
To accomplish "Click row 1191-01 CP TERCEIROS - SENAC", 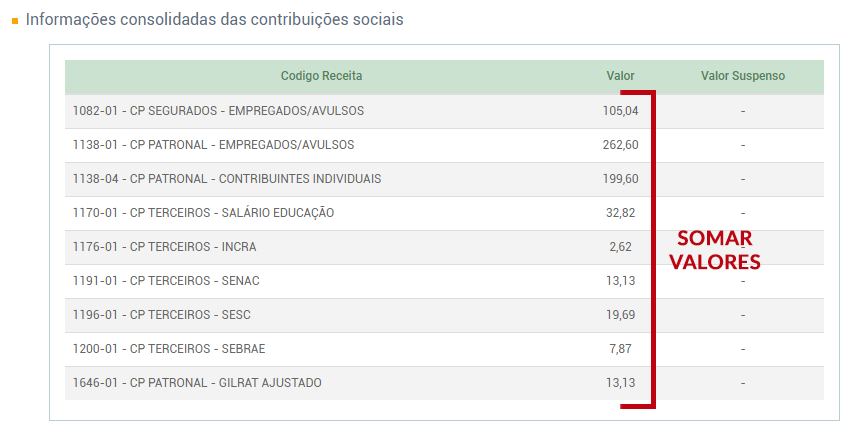I will pyautogui.click(x=166, y=281).
